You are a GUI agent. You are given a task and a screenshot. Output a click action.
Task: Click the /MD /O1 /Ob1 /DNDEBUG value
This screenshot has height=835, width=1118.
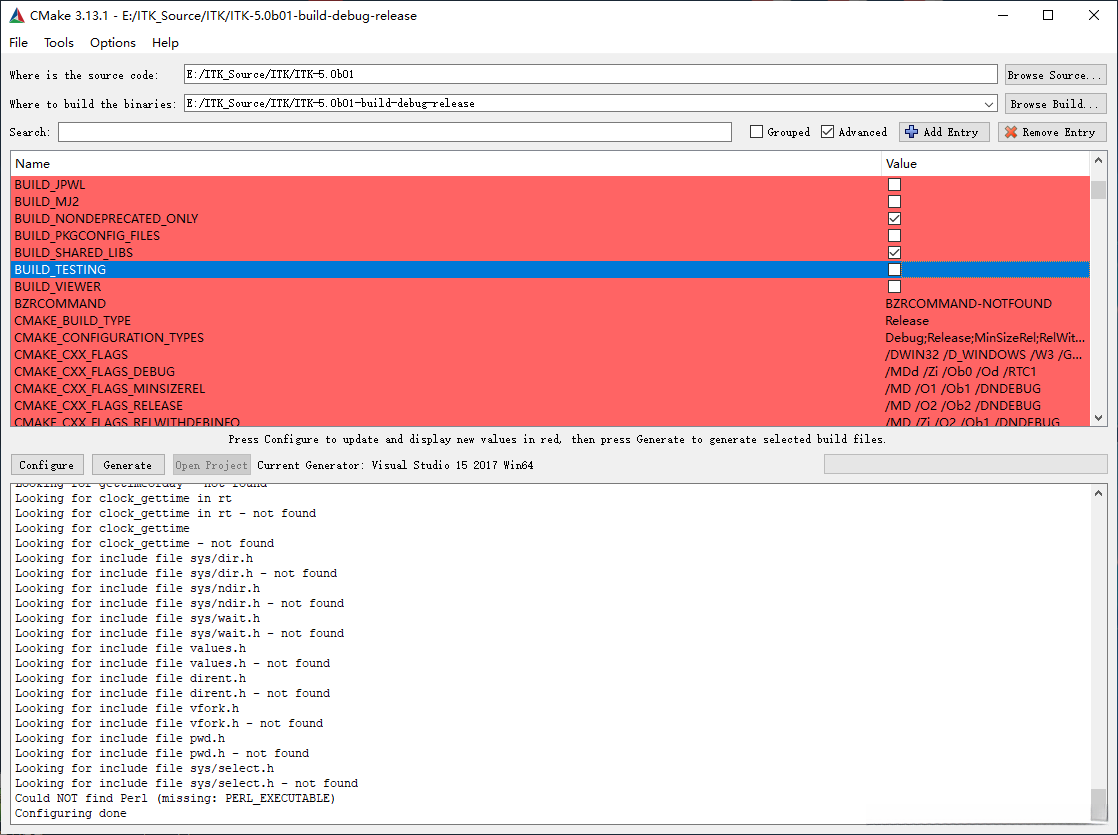pos(963,389)
